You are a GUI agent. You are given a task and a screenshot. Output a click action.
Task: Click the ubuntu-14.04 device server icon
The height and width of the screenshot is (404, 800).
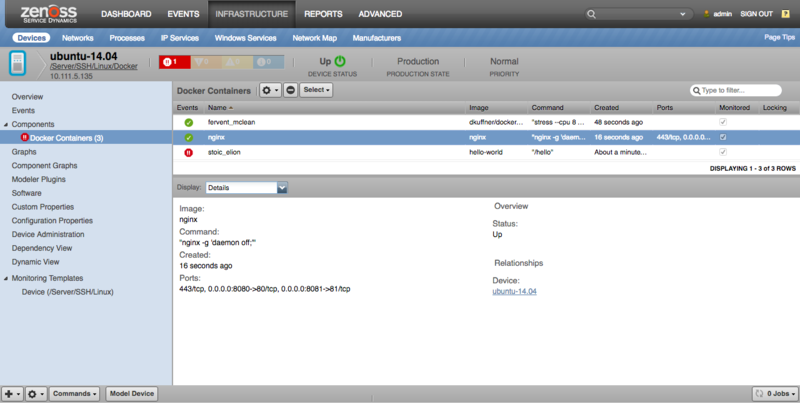click(x=17, y=63)
